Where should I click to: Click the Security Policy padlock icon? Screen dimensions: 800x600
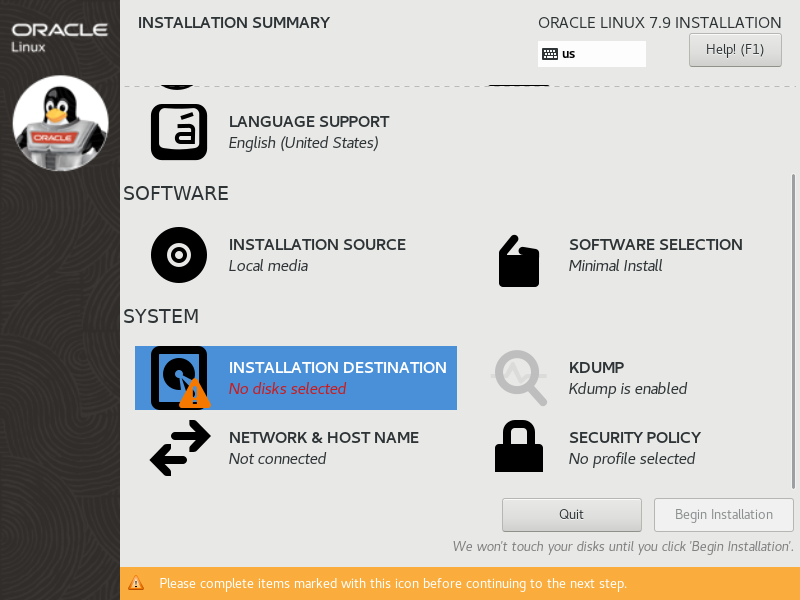pyautogui.click(x=519, y=446)
